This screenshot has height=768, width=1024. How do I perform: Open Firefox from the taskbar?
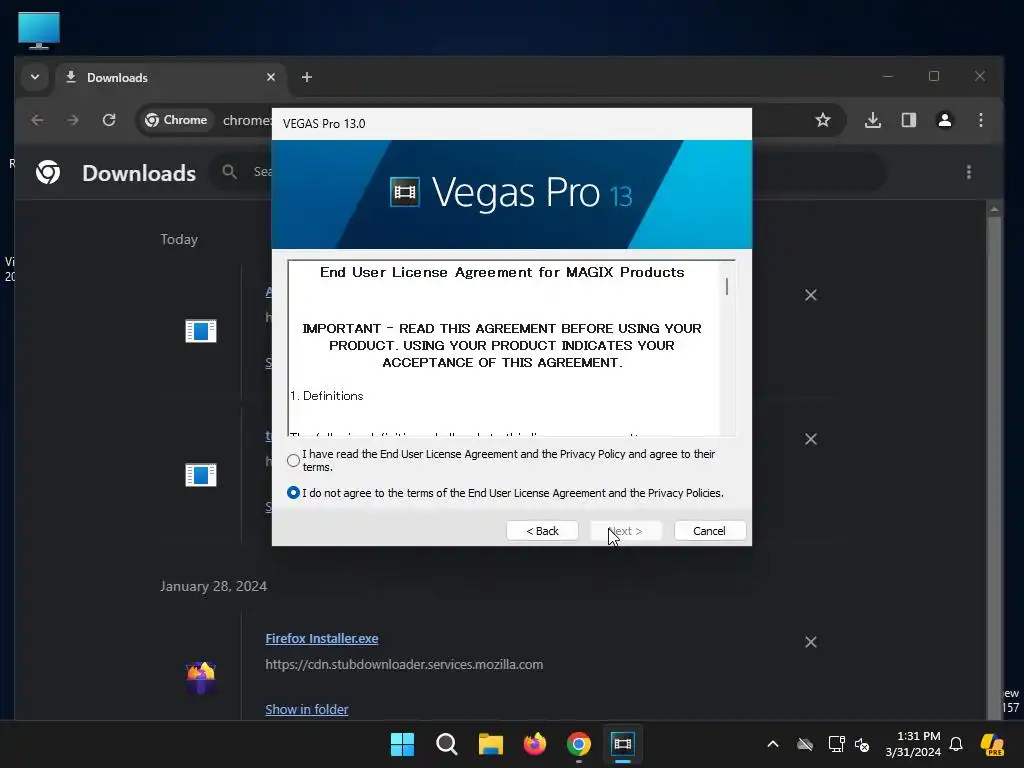coord(535,744)
